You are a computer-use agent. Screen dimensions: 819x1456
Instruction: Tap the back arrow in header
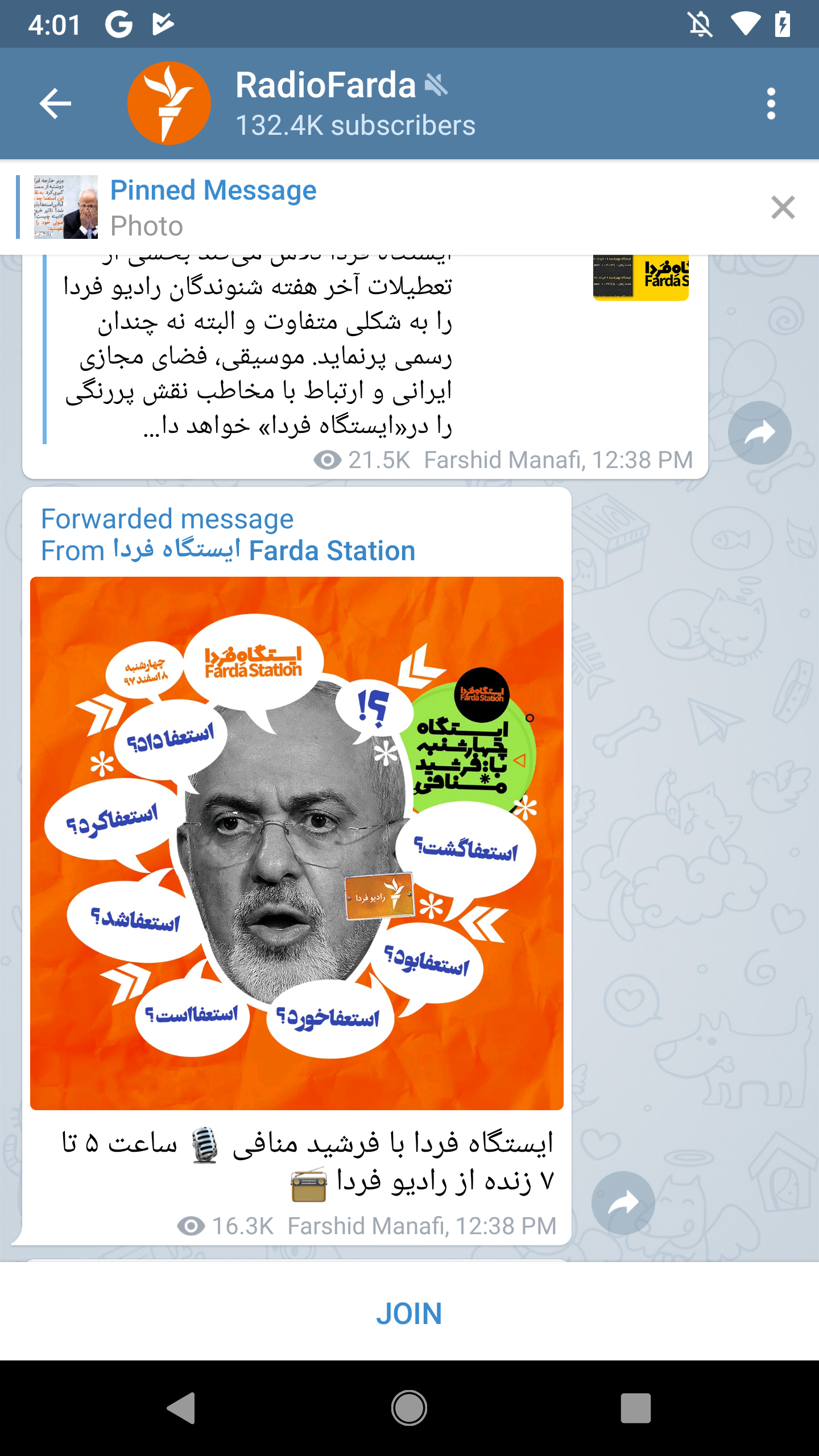[x=55, y=104]
